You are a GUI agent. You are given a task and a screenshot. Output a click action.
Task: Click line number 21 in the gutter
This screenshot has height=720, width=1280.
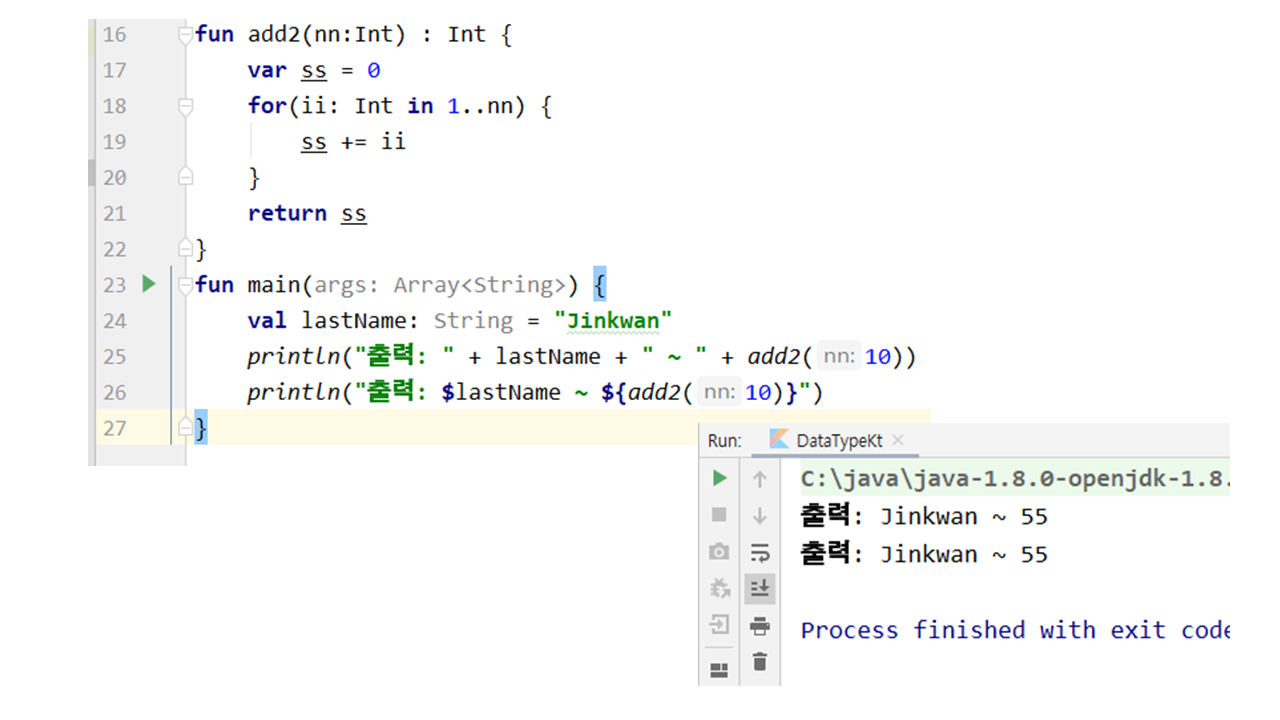pos(115,213)
